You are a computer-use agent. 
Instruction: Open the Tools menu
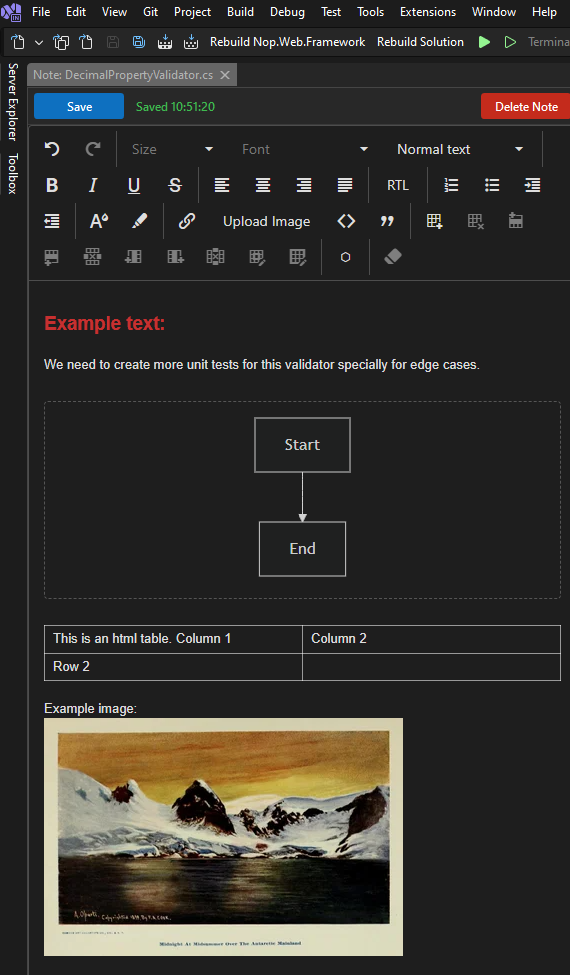click(370, 12)
